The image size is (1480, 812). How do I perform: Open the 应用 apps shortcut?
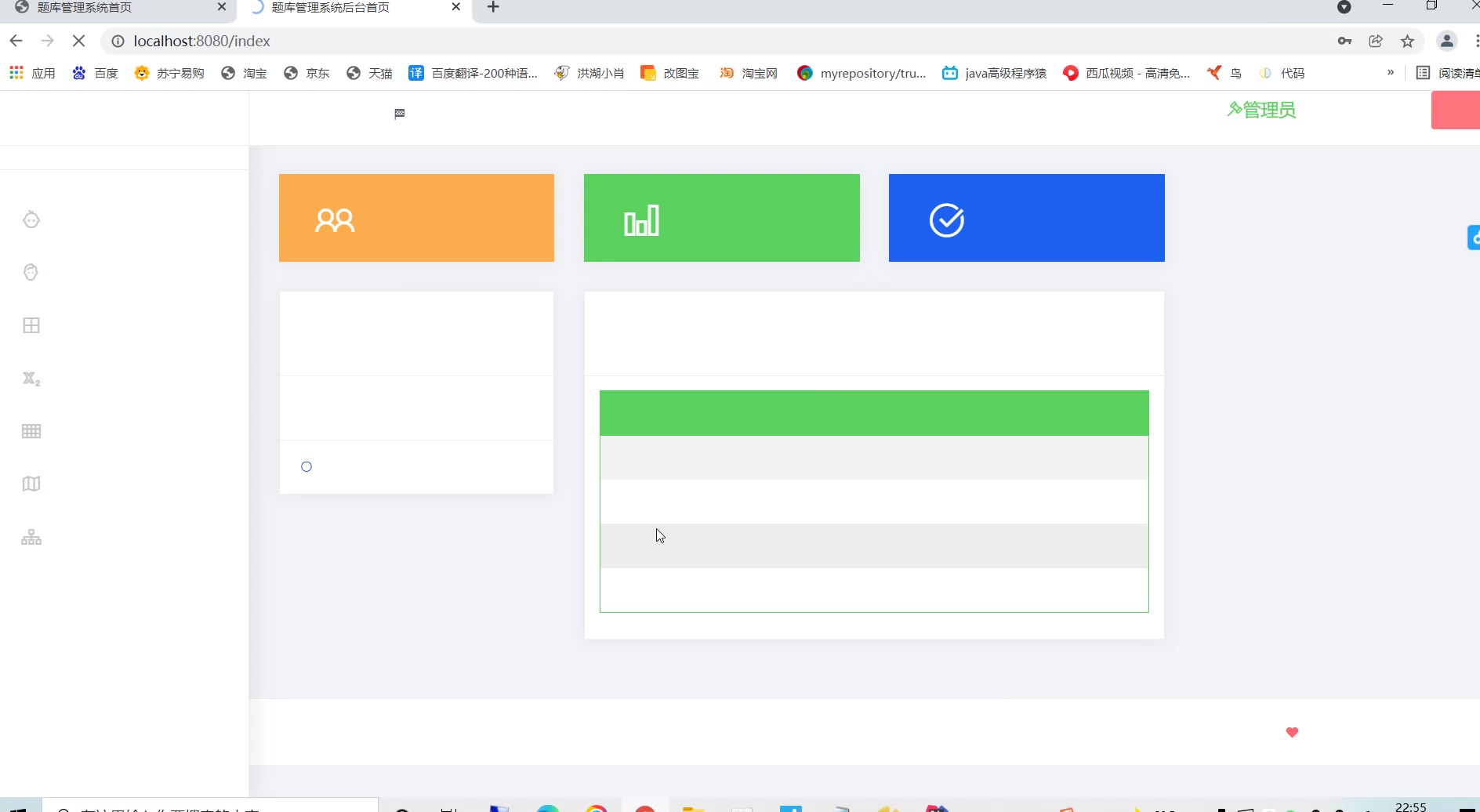32,73
